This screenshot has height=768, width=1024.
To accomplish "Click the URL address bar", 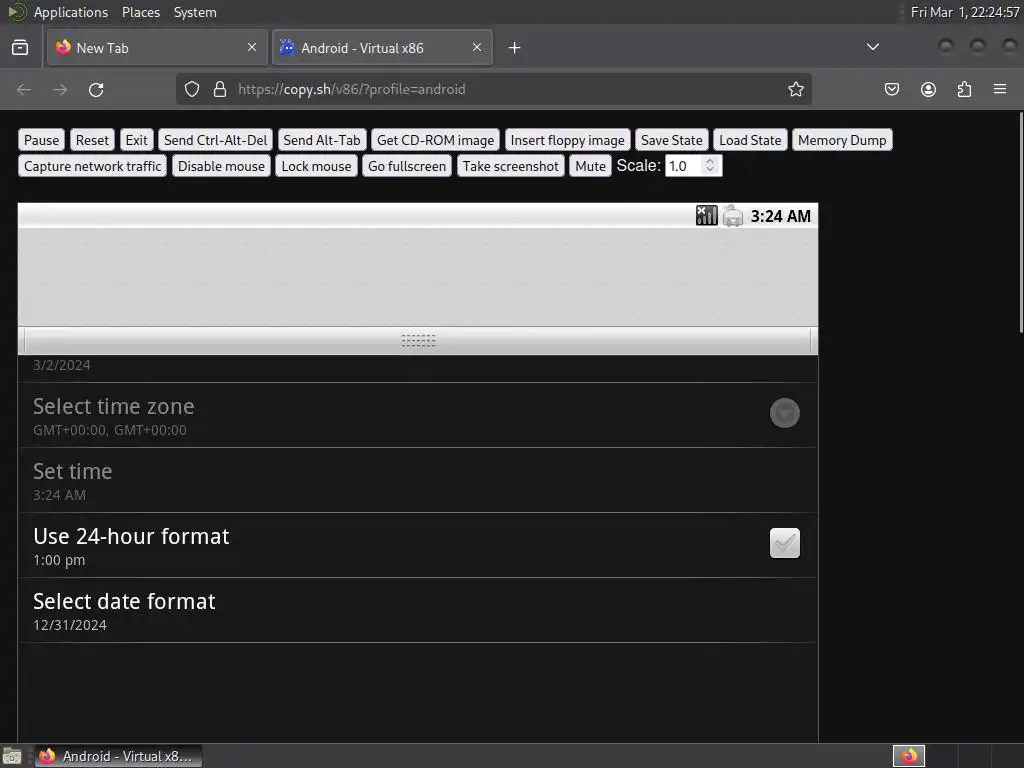I will coord(494,89).
